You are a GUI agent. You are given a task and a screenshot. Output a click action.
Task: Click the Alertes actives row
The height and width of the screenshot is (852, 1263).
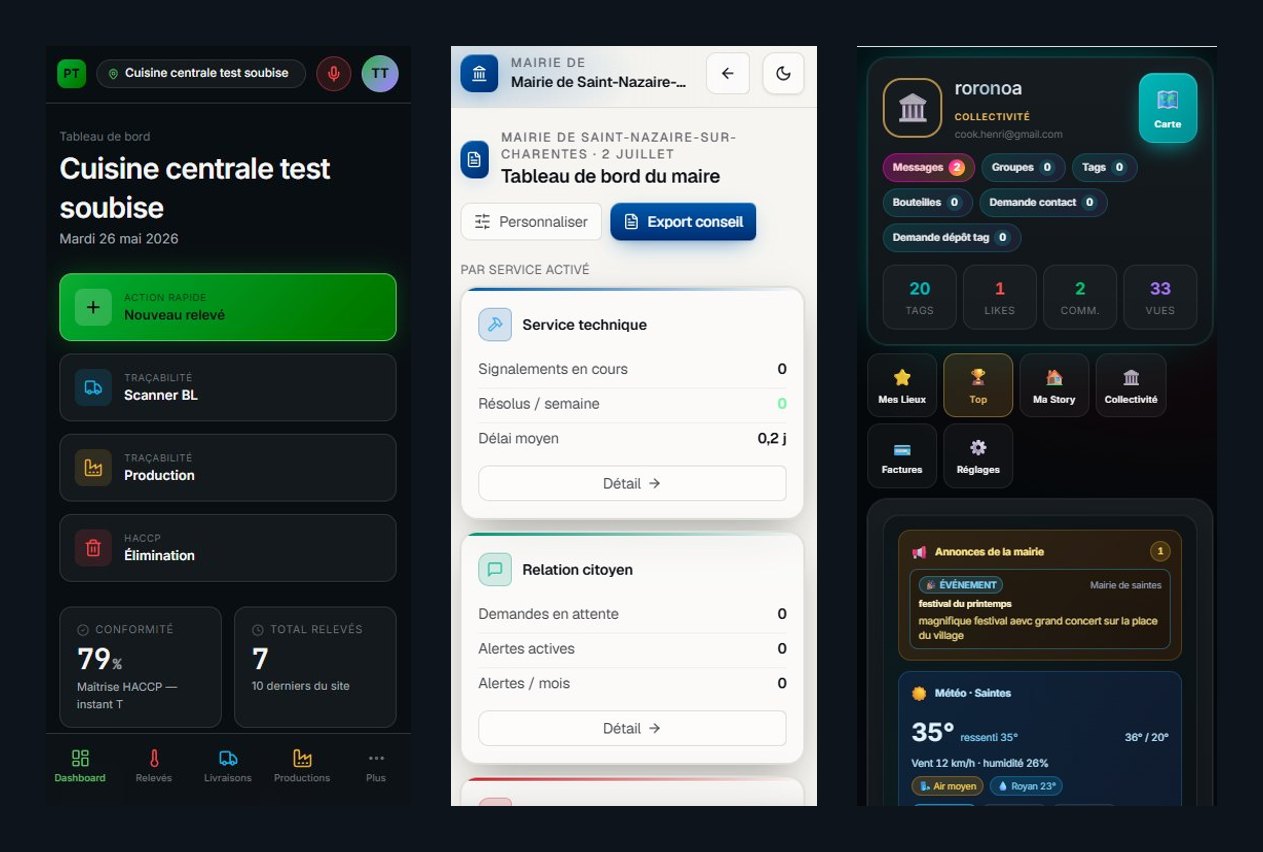(x=632, y=649)
